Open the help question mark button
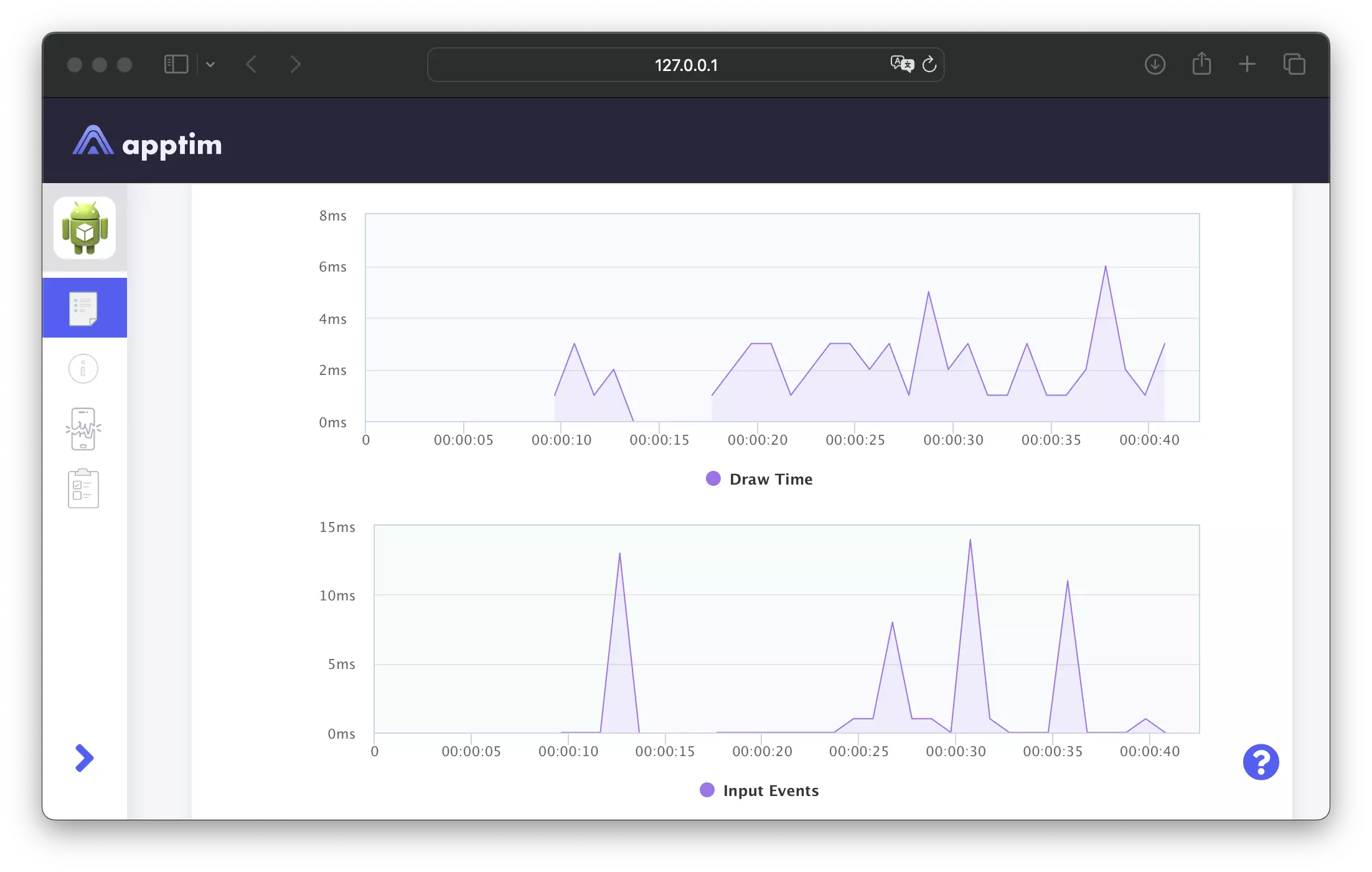Screen dimensions: 1372x872 click(1261, 762)
